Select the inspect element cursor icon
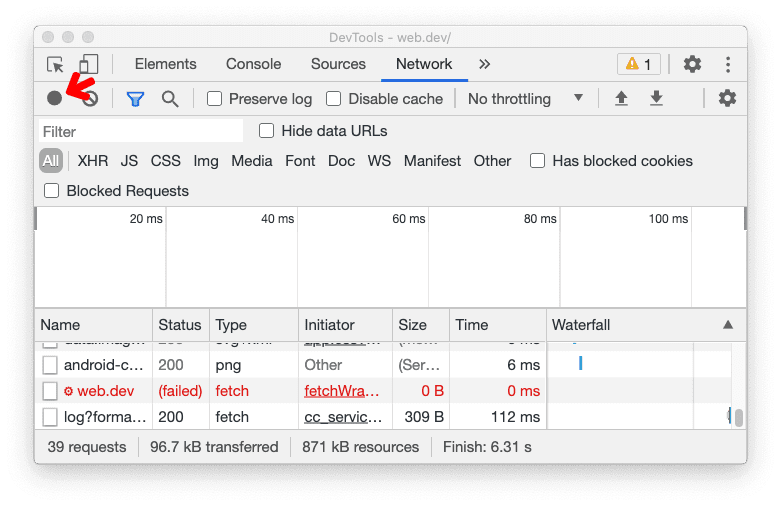The height and width of the screenshot is (506, 781). coord(56,64)
